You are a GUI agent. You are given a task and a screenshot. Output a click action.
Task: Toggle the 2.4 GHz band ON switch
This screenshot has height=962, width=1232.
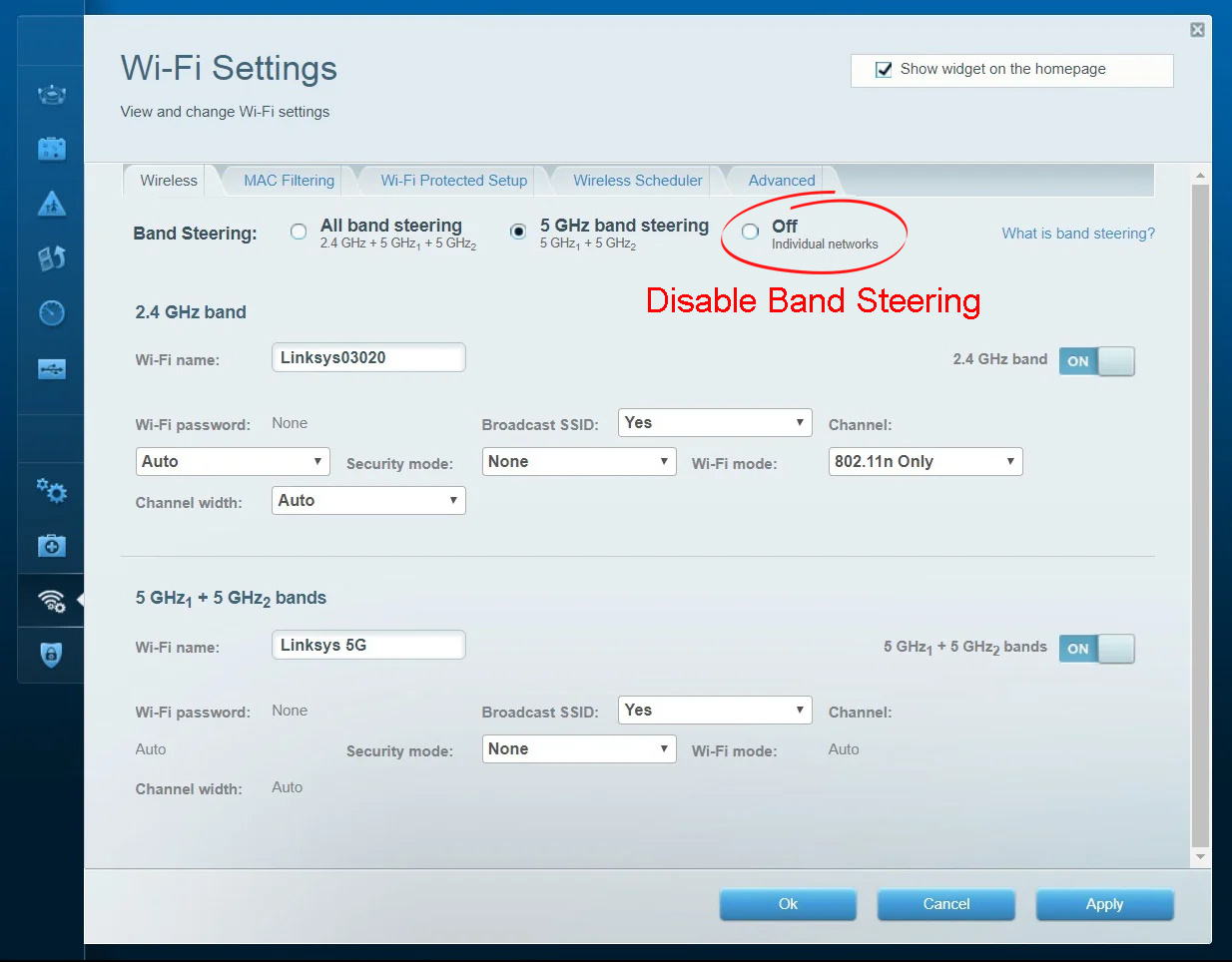click(1096, 361)
